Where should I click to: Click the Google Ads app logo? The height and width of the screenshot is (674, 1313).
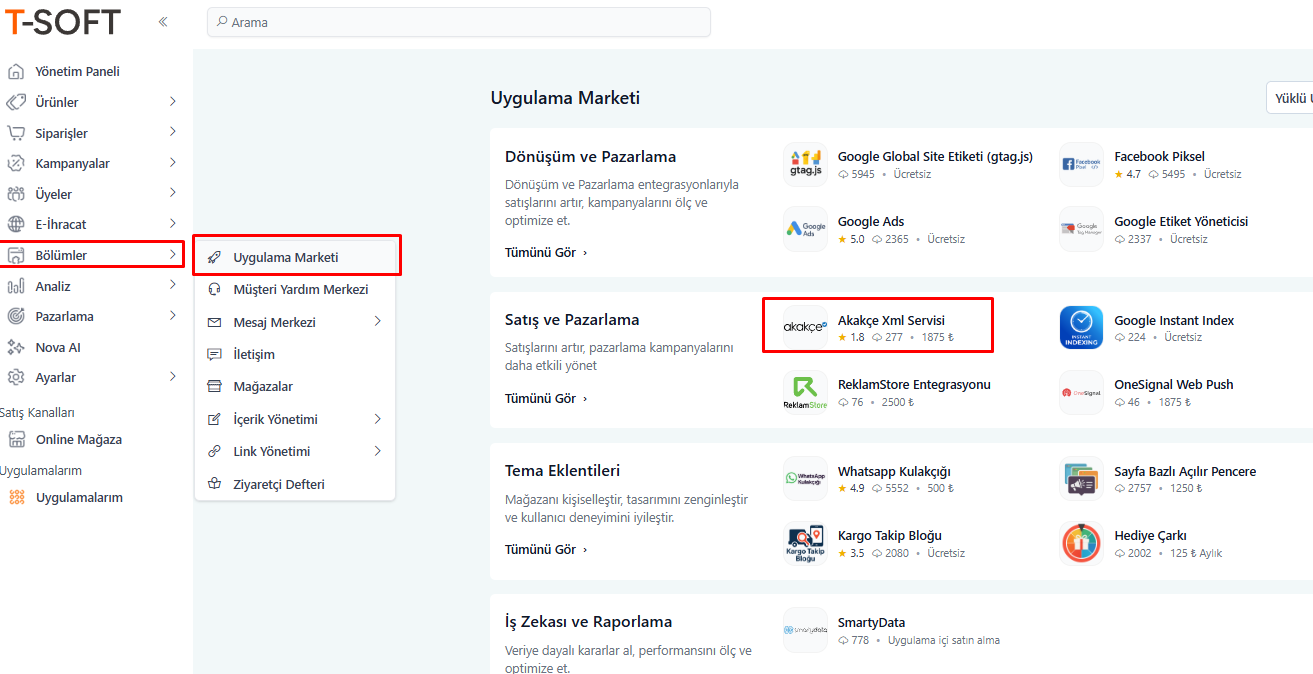point(805,229)
